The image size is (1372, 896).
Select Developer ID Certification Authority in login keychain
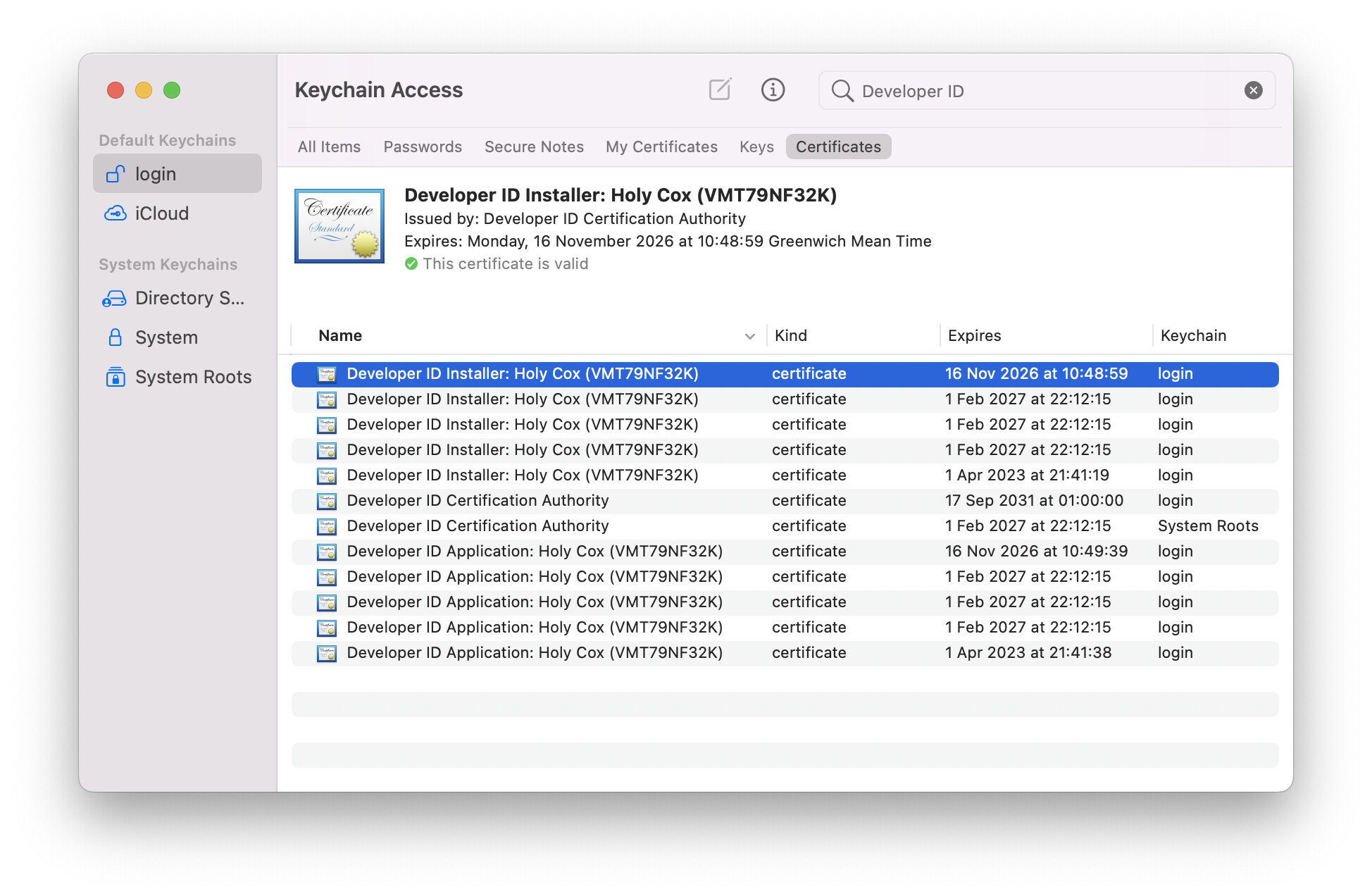(785, 501)
